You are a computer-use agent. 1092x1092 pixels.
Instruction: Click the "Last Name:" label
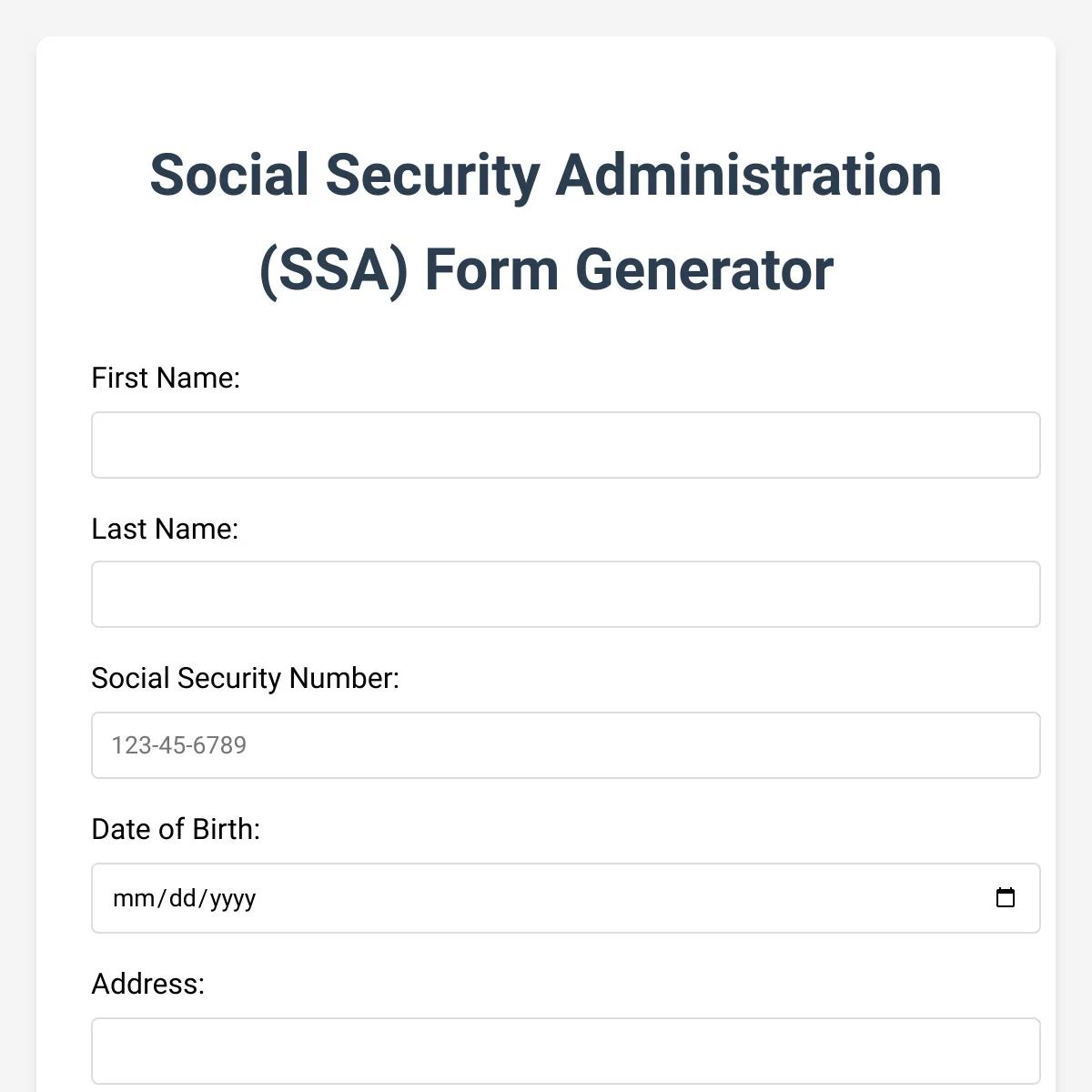[x=165, y=529]
